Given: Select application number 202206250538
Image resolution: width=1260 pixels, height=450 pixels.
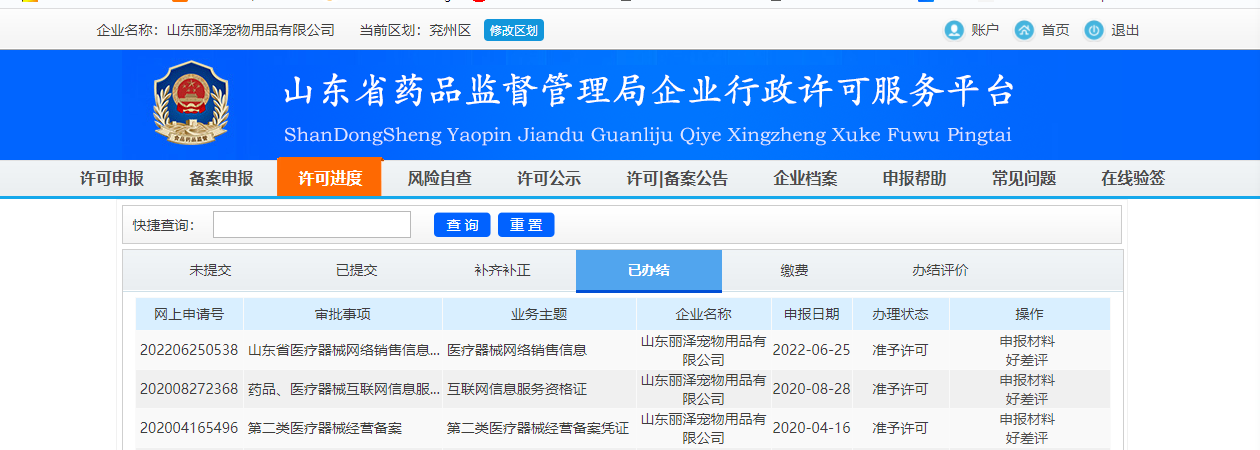Looking at the screenshot, I should (x=189, y=350).
